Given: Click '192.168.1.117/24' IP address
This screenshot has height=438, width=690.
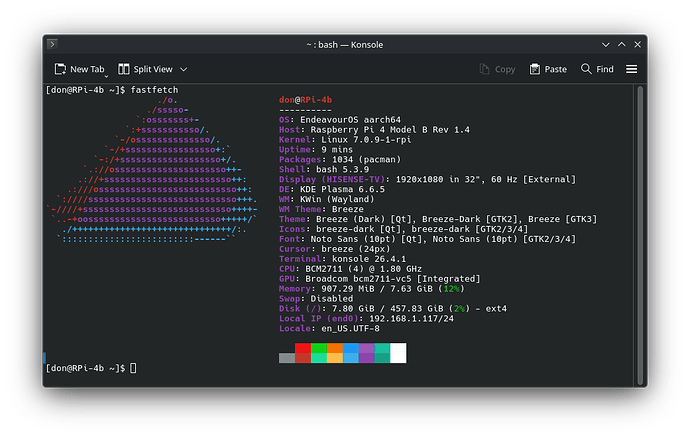Looking at the screenshot, I should (411, 319).
